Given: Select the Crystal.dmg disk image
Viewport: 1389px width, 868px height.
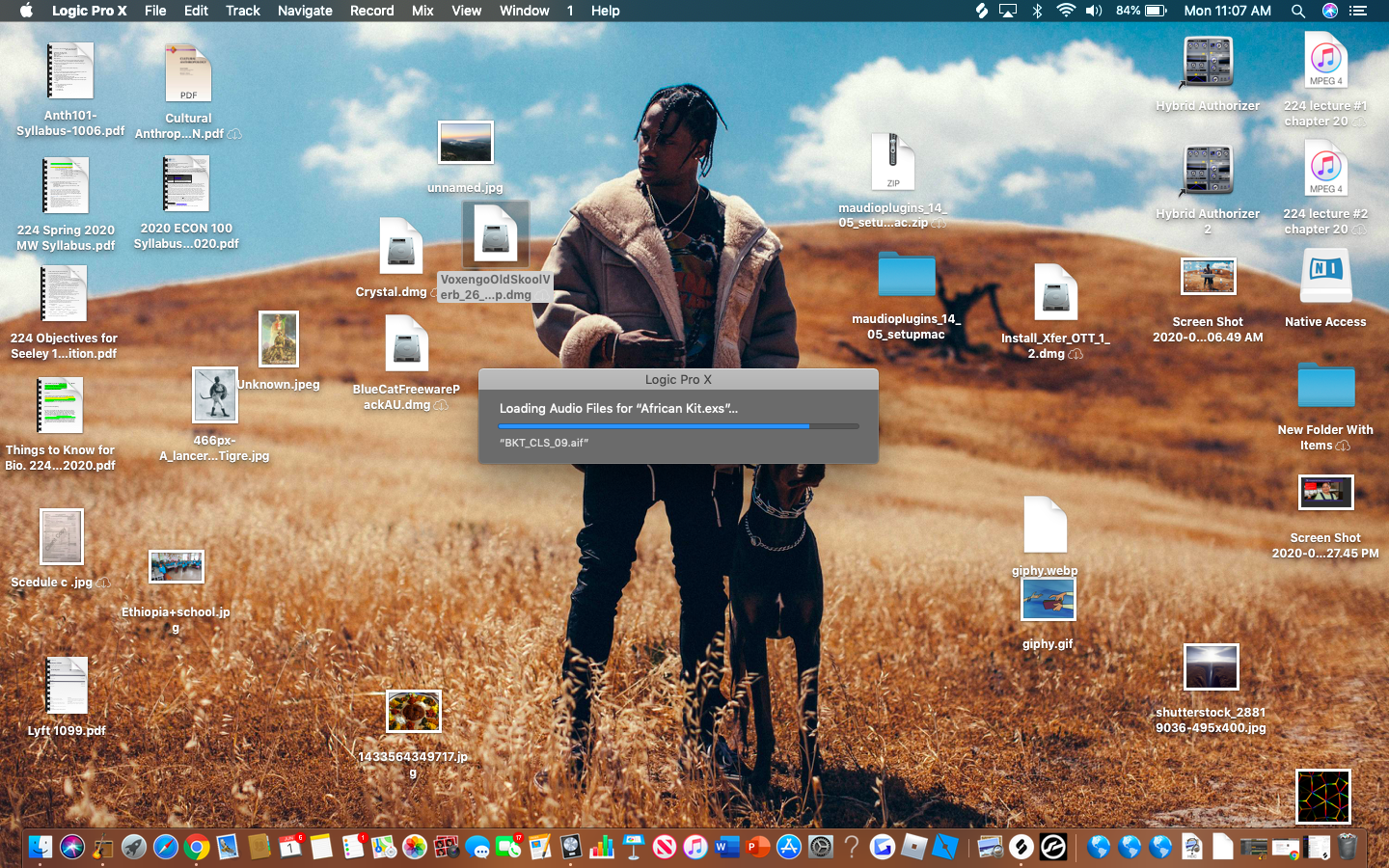Looking at the screenshot, I should point(401,246).
